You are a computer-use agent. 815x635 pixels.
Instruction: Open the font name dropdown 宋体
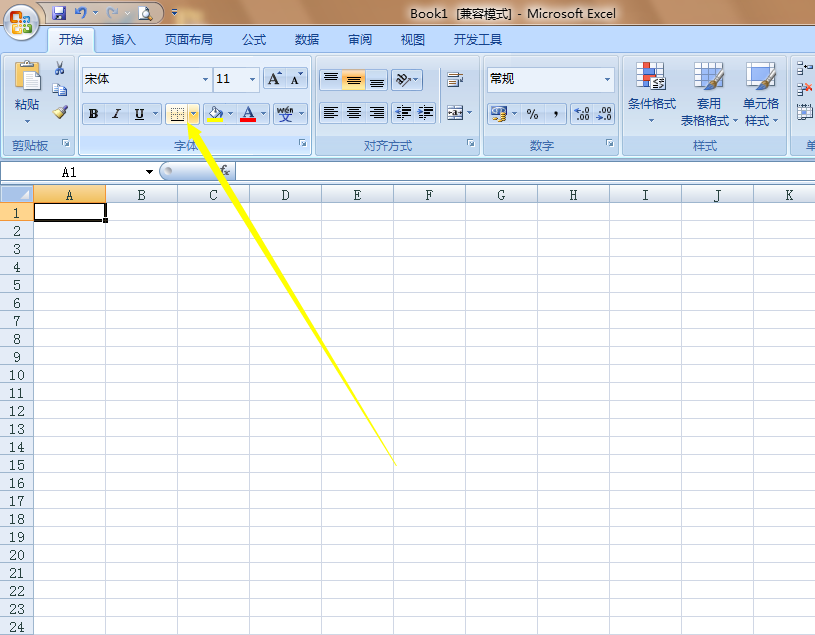[205, 80]
